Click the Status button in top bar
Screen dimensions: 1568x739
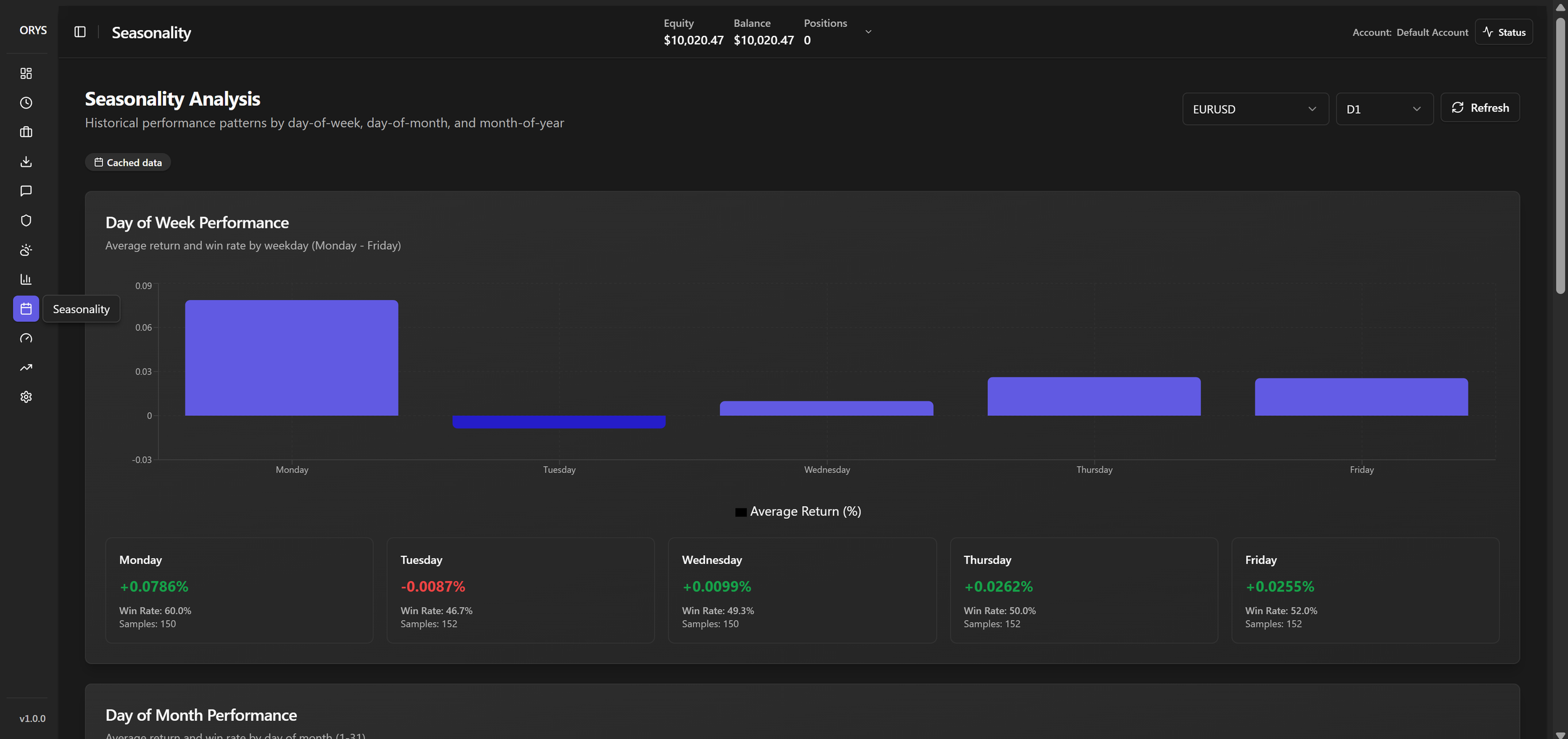pos(1503,31)
